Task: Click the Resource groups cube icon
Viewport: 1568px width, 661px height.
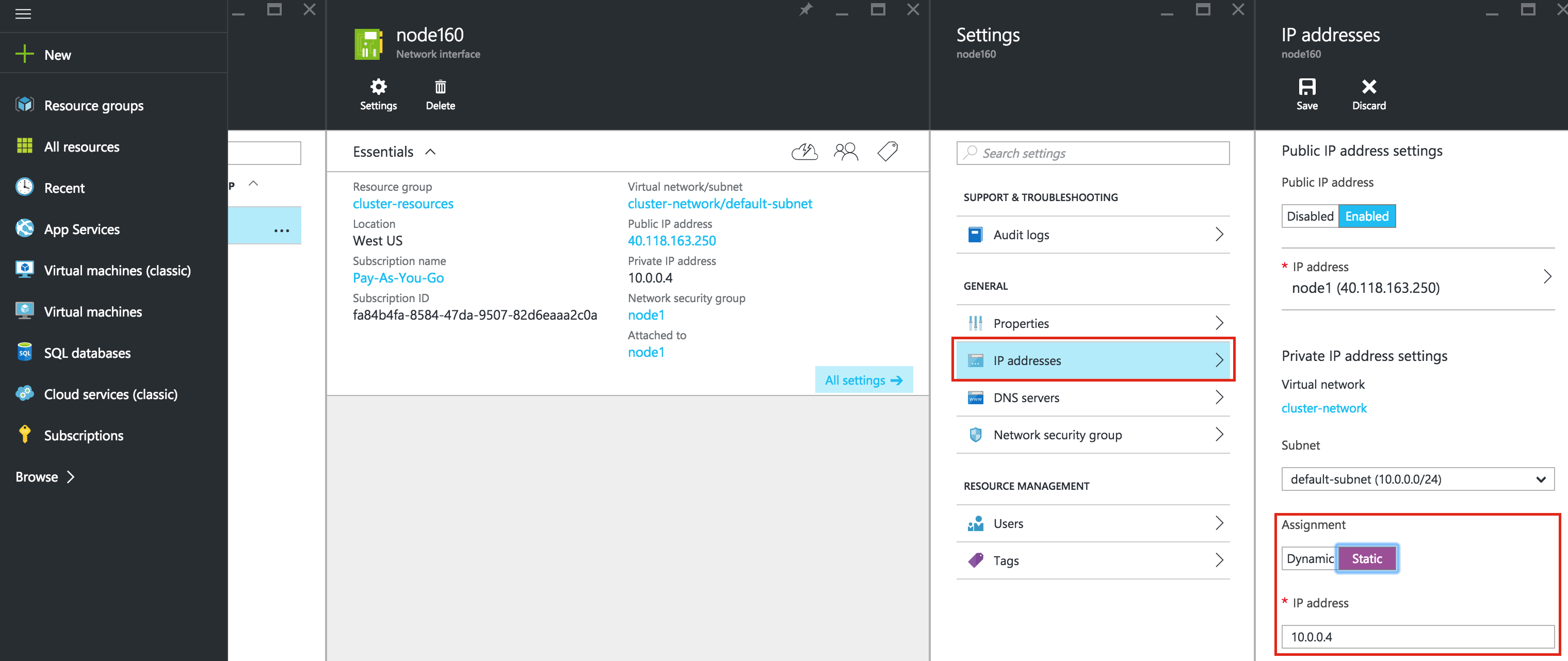Action: (x=24, y=105)
